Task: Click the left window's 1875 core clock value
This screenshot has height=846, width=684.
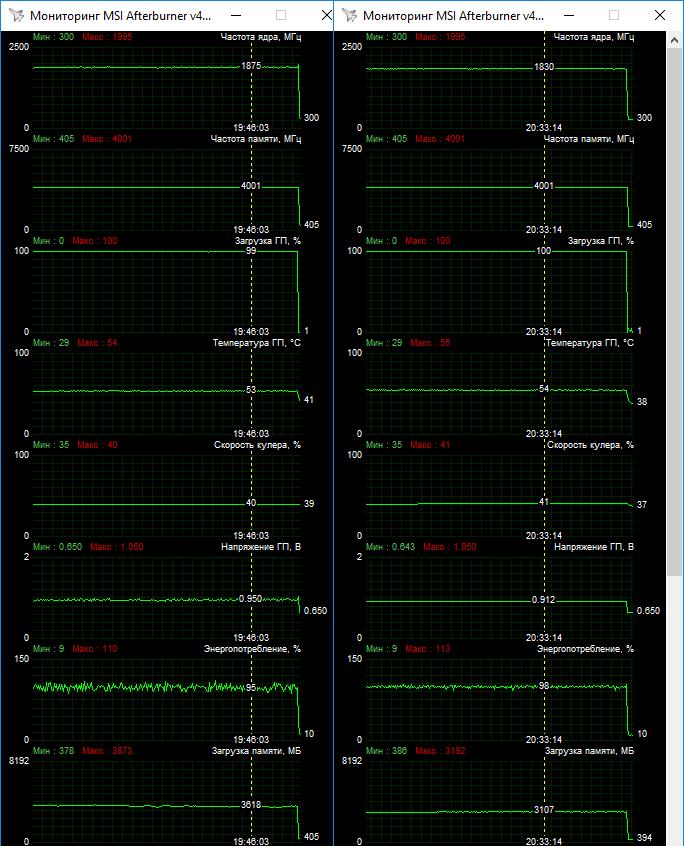Action: click(x=251, y=66)
